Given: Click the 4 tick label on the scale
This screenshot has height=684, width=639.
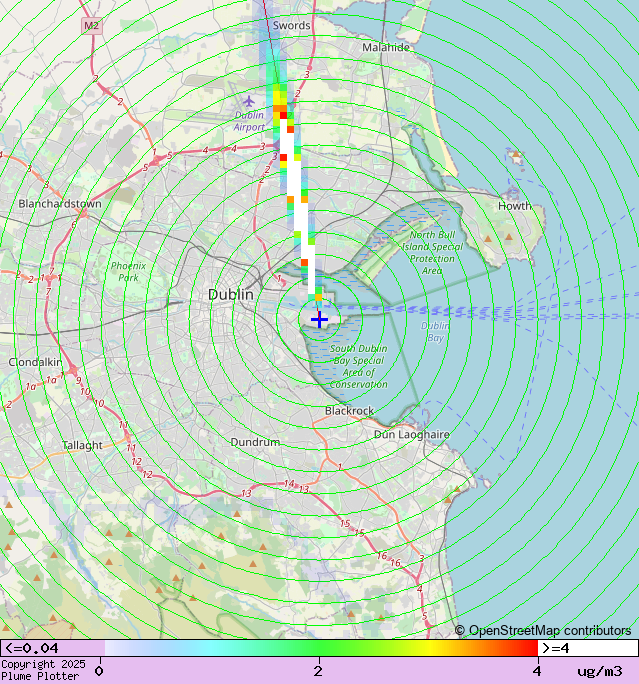Looking at the screenshot, I should (537, 671).
